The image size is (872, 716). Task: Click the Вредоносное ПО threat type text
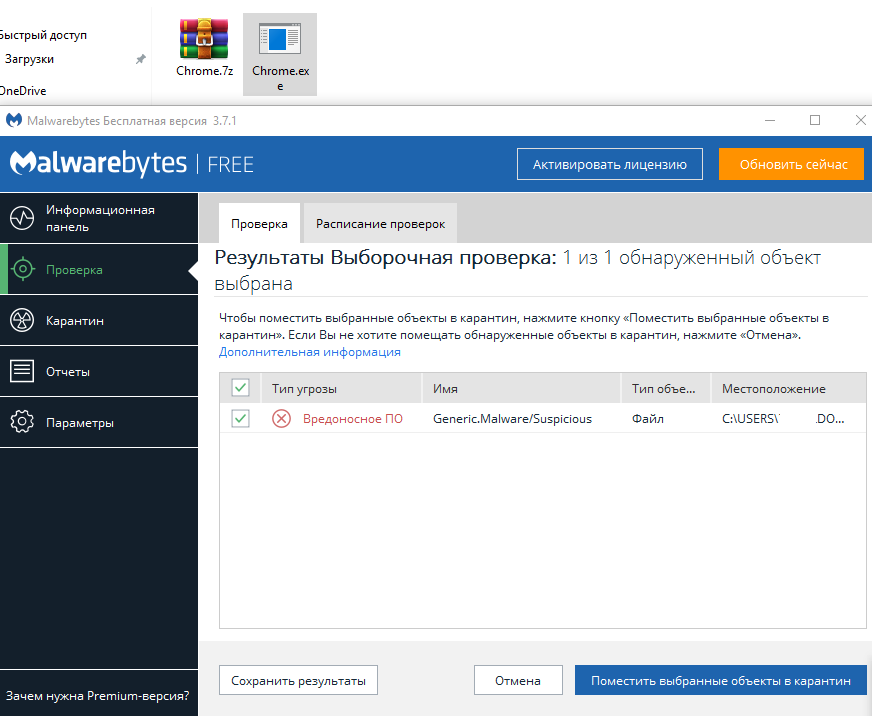point(353,419)
